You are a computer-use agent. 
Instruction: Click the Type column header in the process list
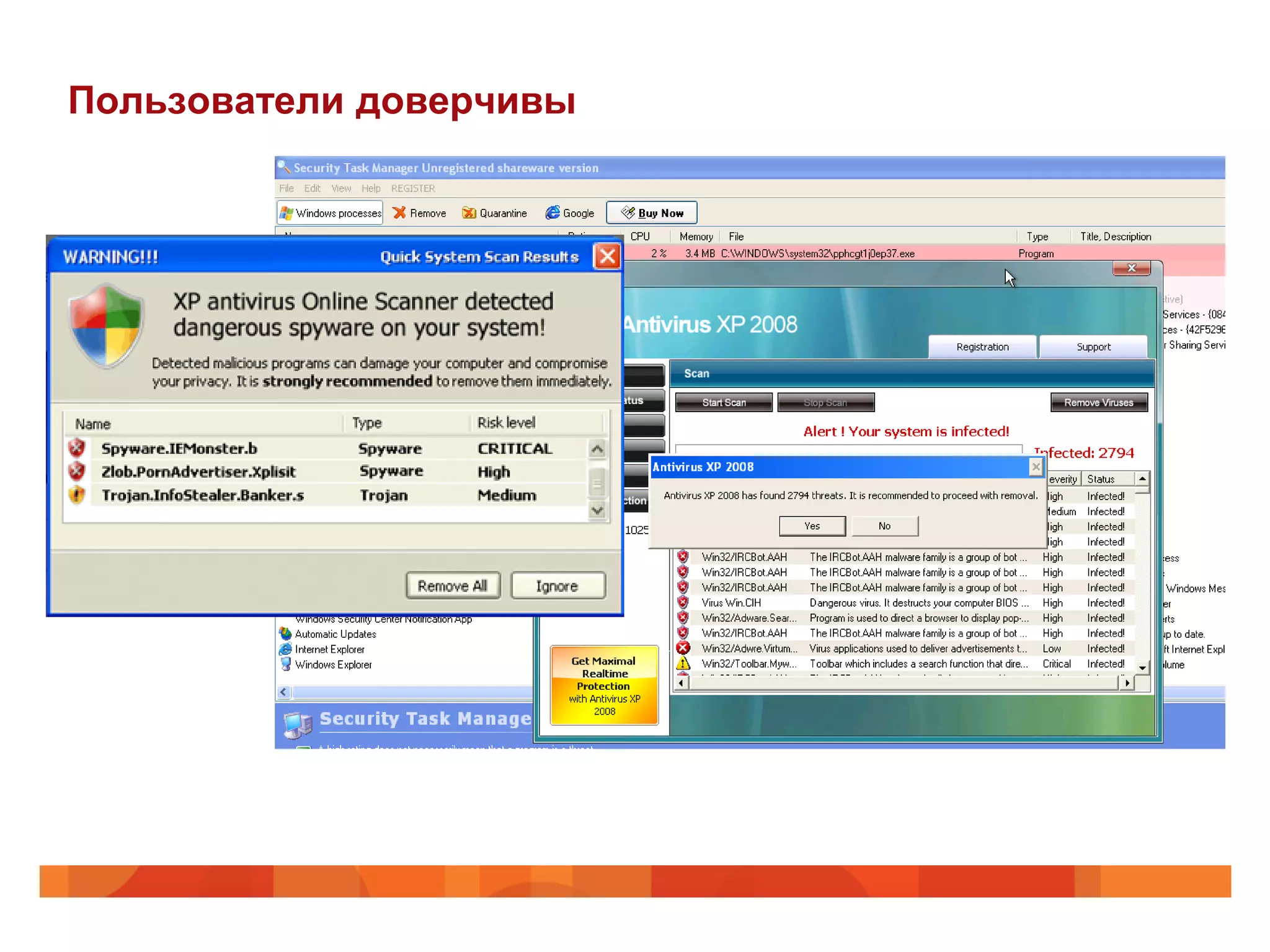coord(1037,237)
